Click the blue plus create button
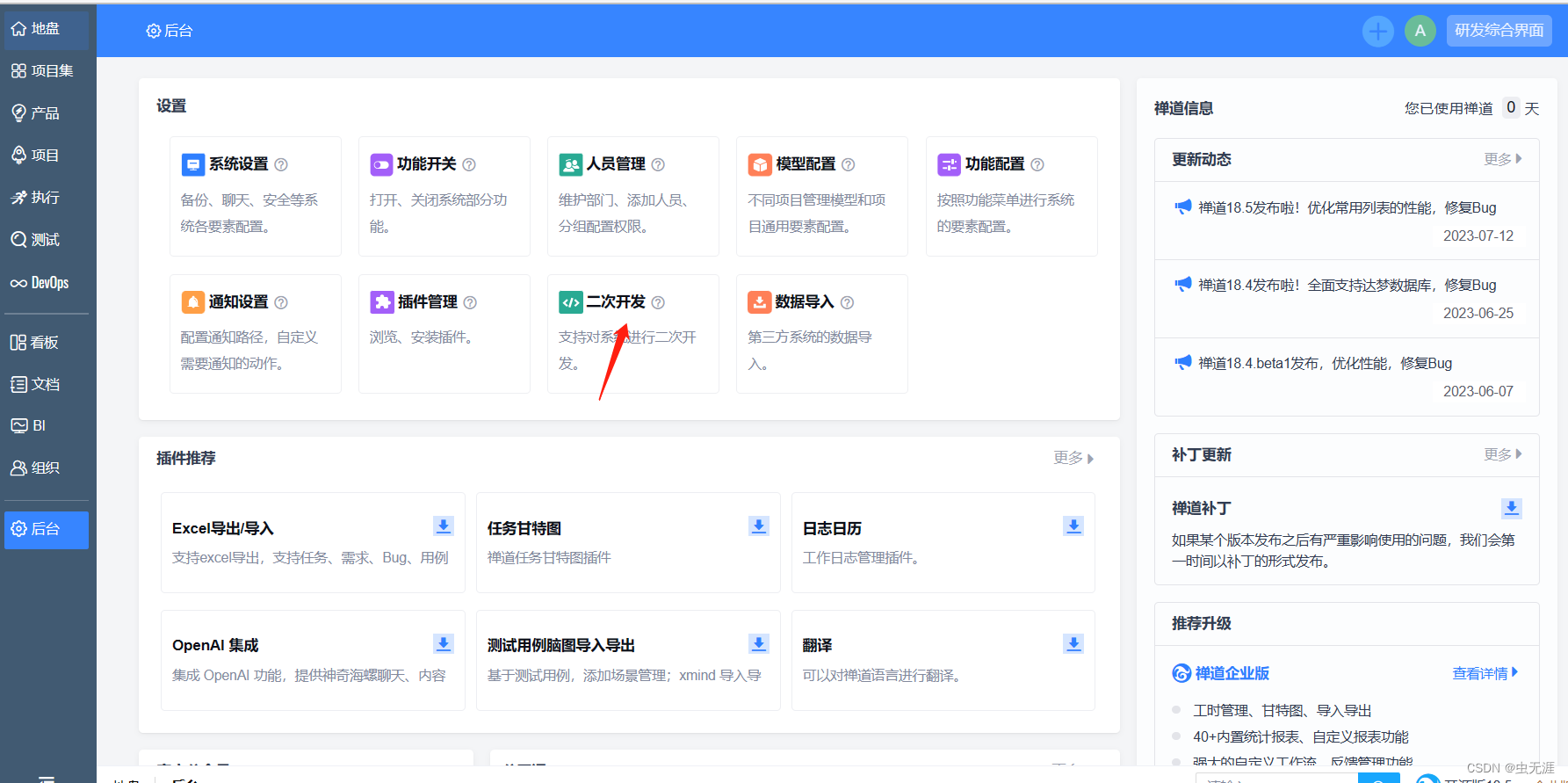This screenshot has height=783, width=1568. (1377, 32)
